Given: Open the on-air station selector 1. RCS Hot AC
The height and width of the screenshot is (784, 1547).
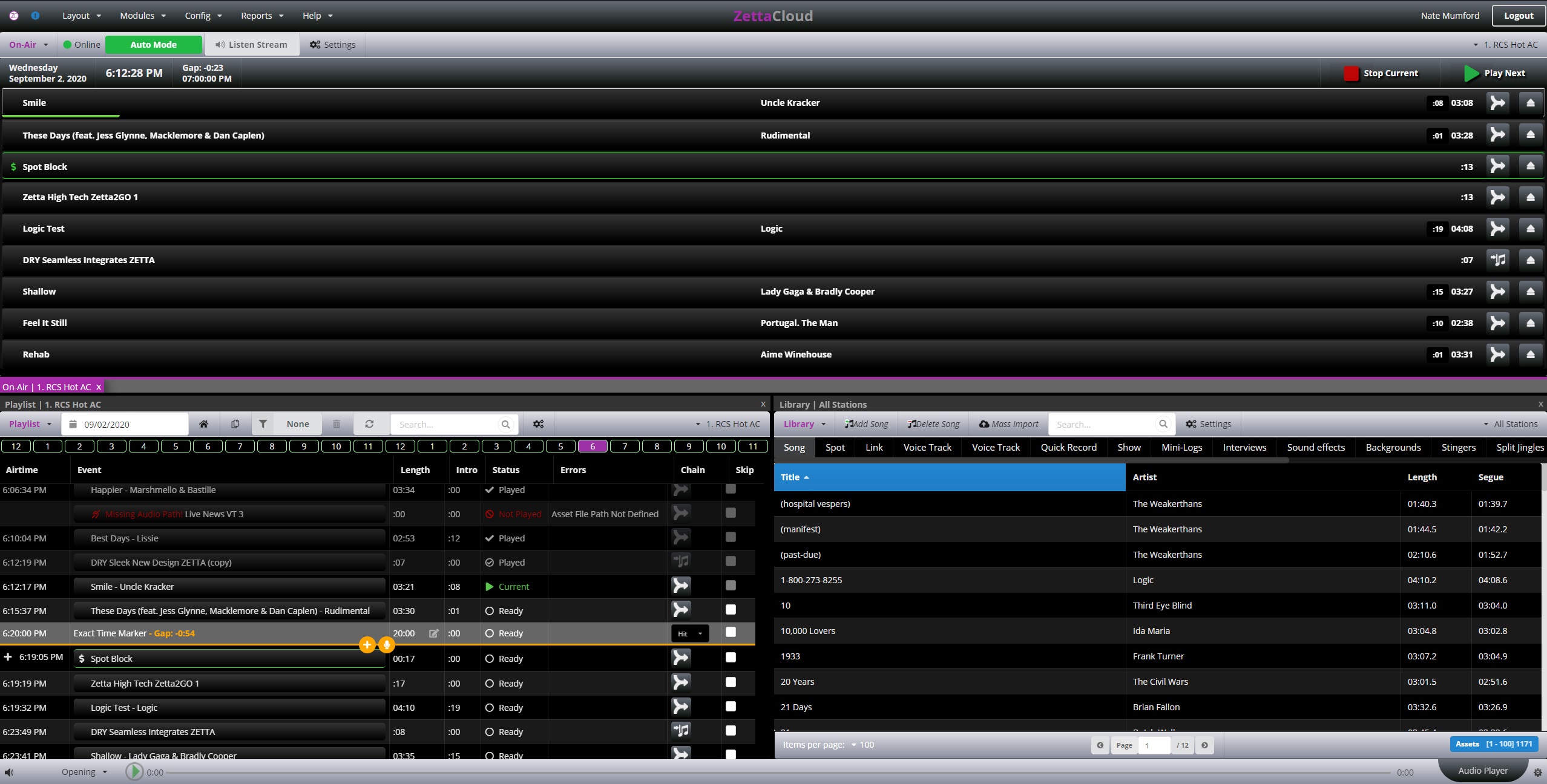Looking at the screenshot, I should 1505,45.
